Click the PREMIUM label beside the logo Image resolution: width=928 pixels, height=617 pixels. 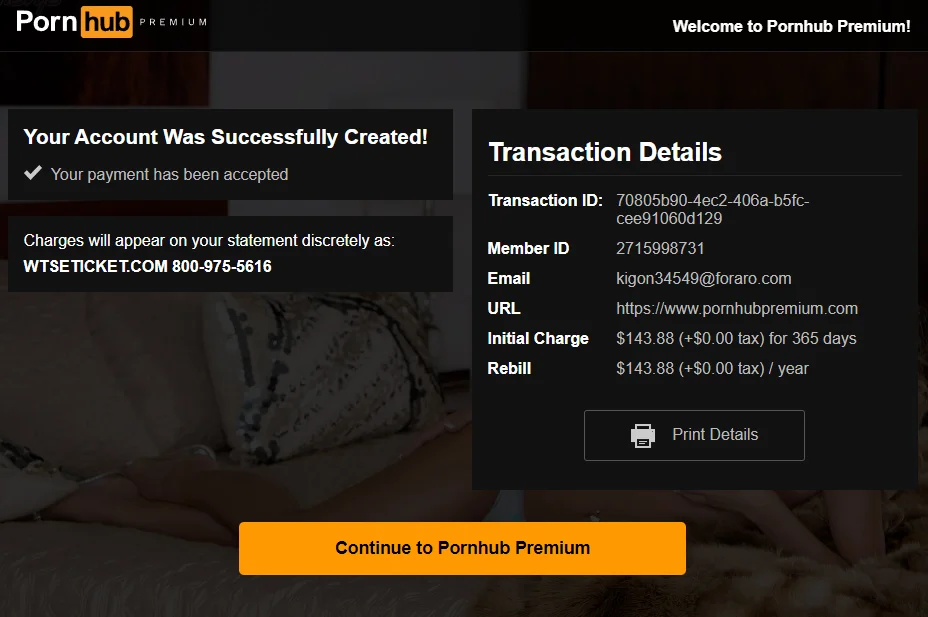pyautogui.click(x=173, y=22)
